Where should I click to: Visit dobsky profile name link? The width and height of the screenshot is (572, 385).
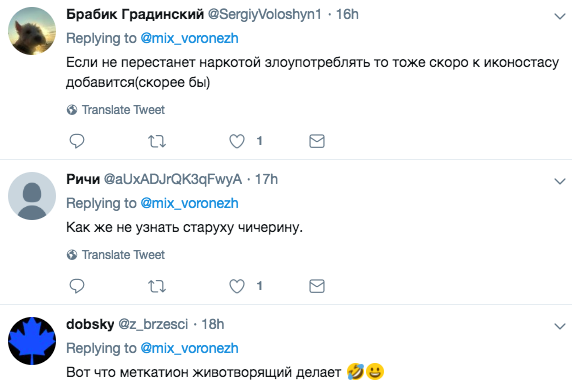90,324
